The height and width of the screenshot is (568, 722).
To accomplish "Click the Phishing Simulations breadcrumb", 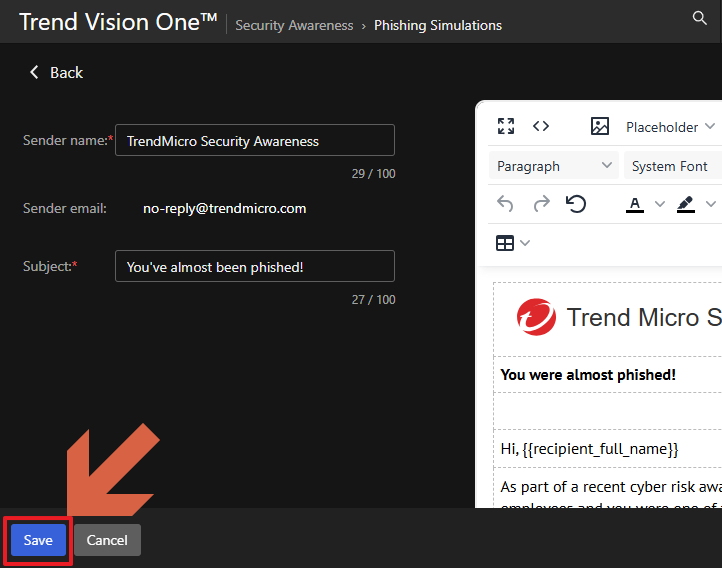I will click(438, 26).
